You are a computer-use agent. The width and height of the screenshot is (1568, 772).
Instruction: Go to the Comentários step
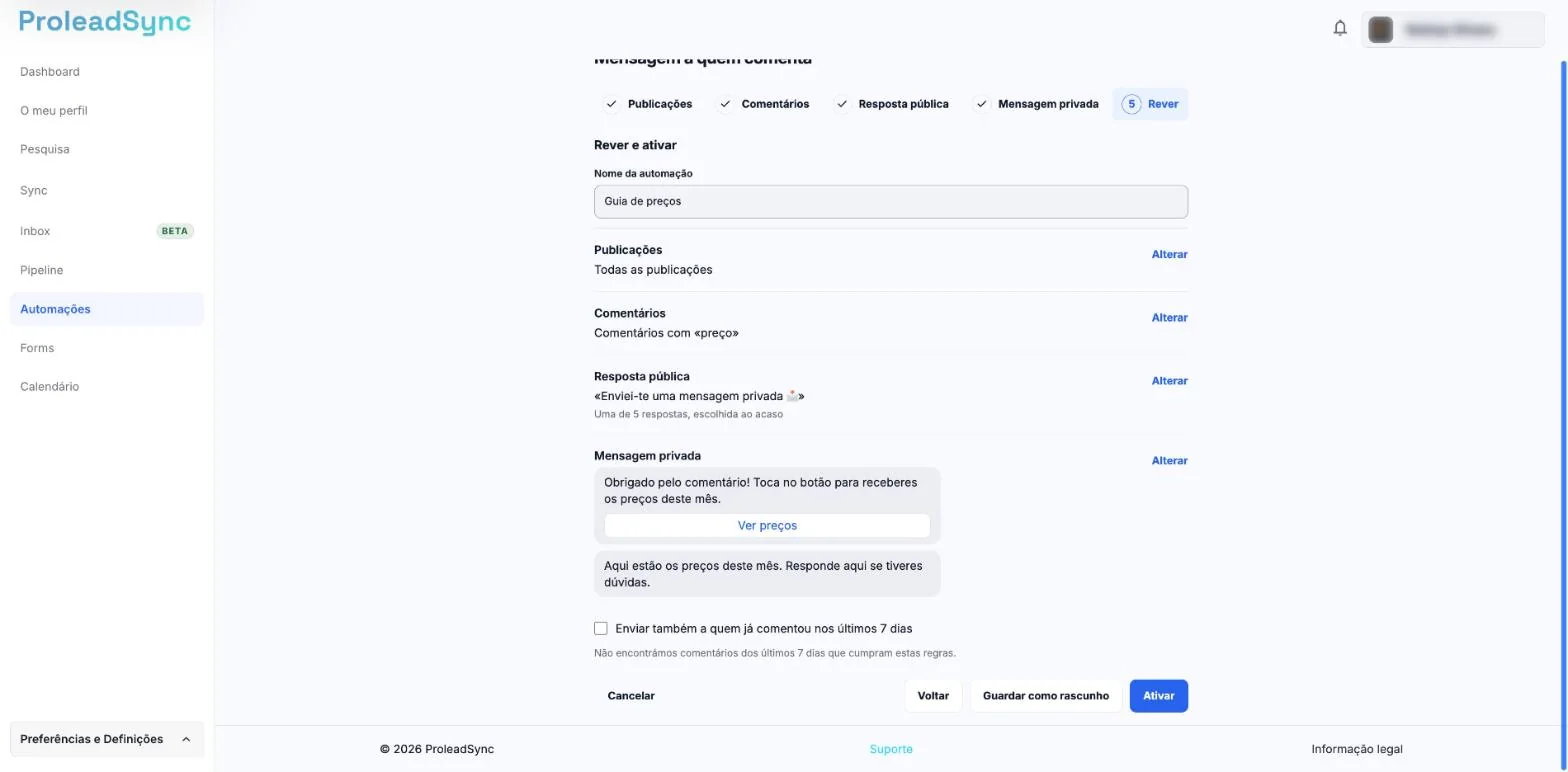coord(764,104)
